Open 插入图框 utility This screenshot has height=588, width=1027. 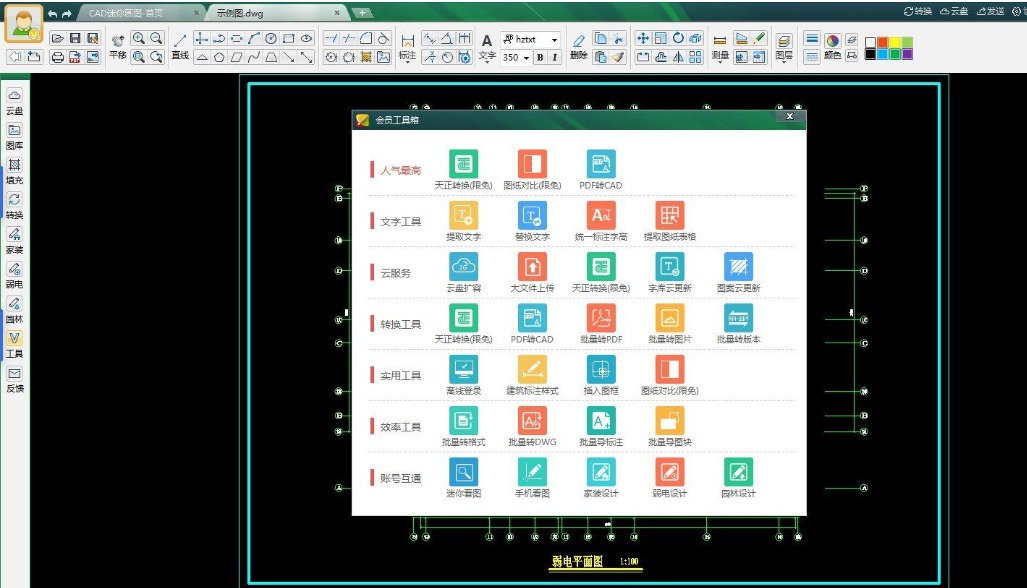[x=601, y=375]
